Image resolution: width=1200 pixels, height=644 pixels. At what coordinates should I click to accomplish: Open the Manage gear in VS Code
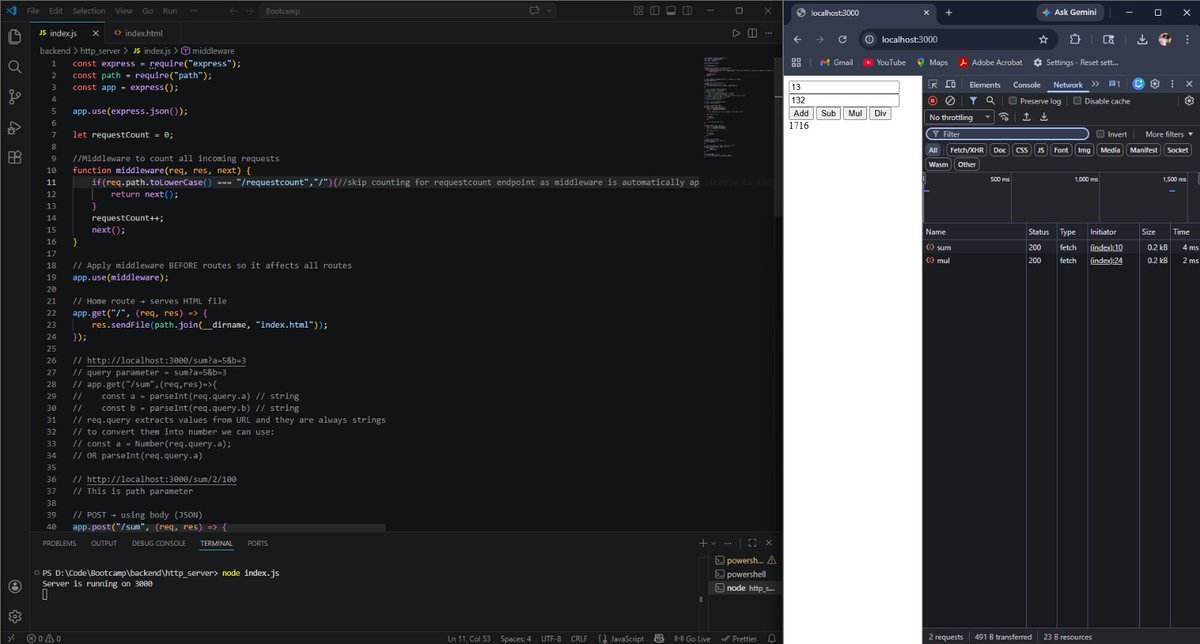14,616
